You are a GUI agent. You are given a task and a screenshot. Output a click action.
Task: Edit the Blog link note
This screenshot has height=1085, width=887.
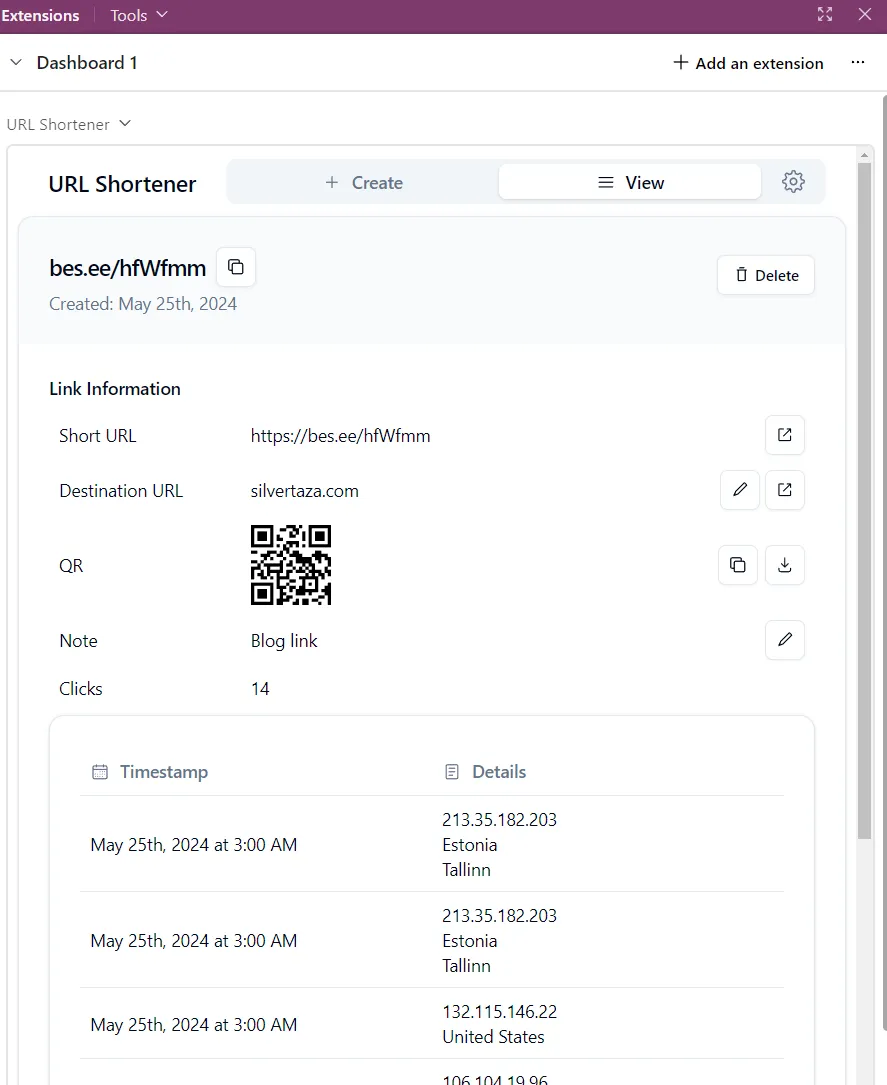[784, 640]
